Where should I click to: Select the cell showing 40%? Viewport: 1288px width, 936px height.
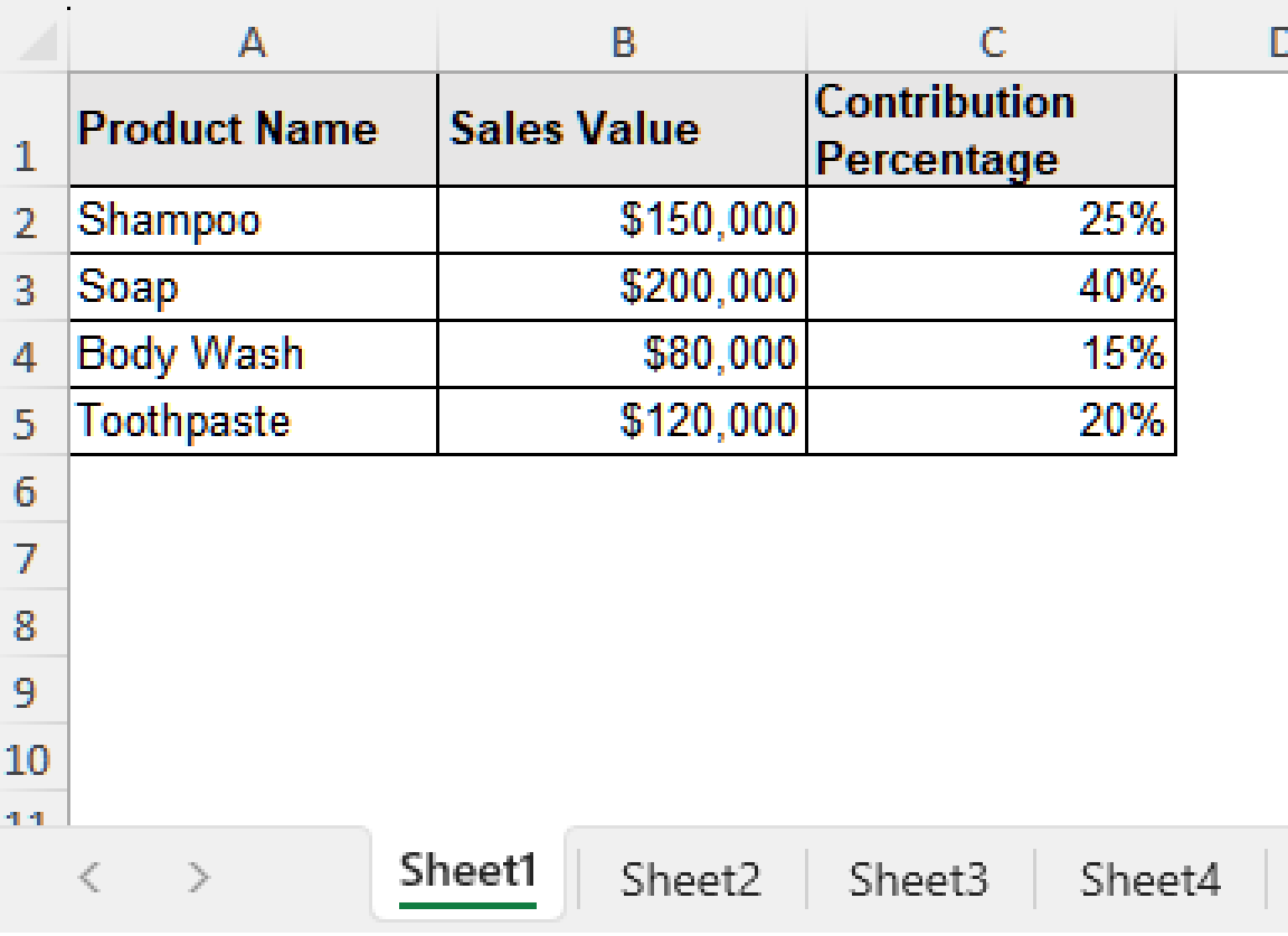tap(992, 287)
